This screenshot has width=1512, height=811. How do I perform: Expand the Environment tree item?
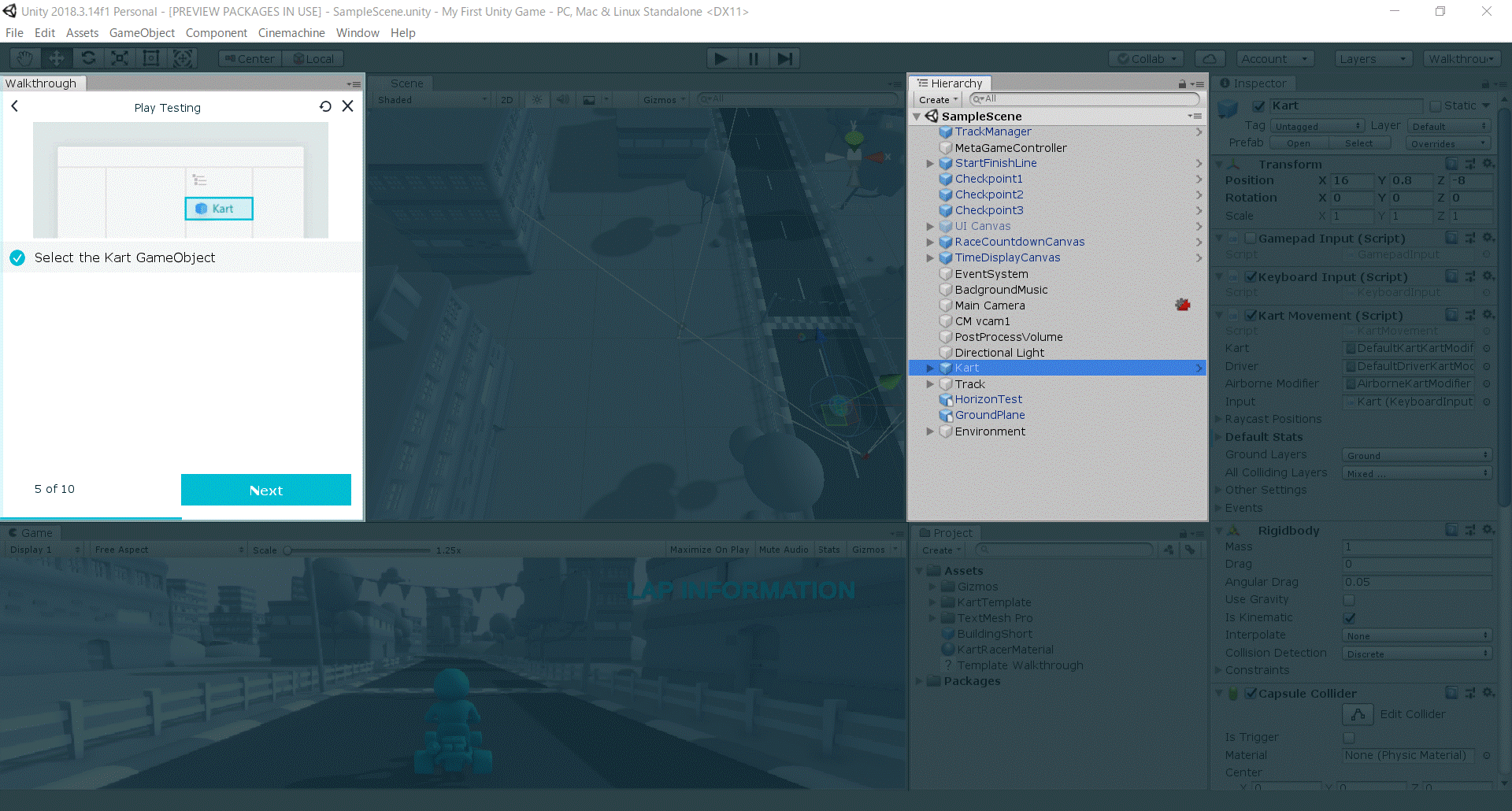coord(930,431)
